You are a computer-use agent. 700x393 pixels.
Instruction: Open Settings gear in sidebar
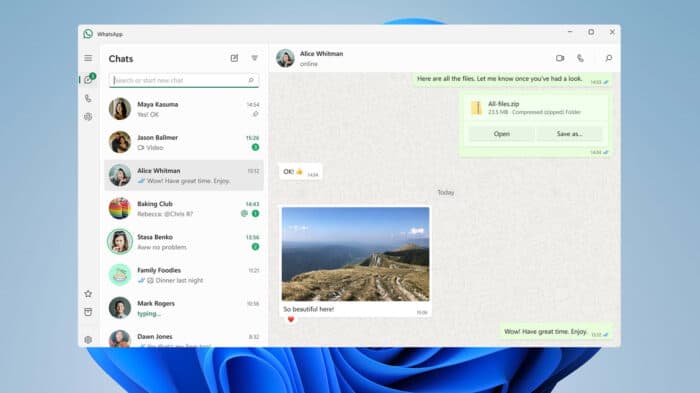(88, 340)
